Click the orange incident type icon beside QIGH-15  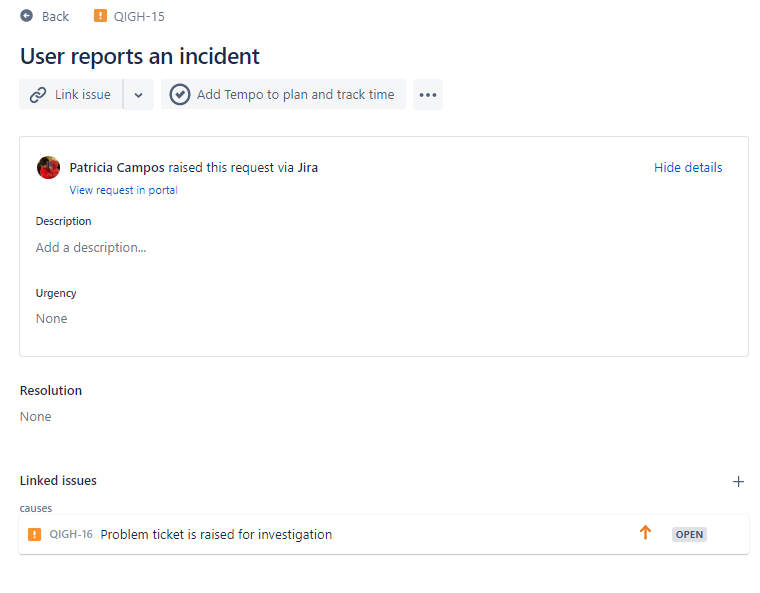pos(100,16)
